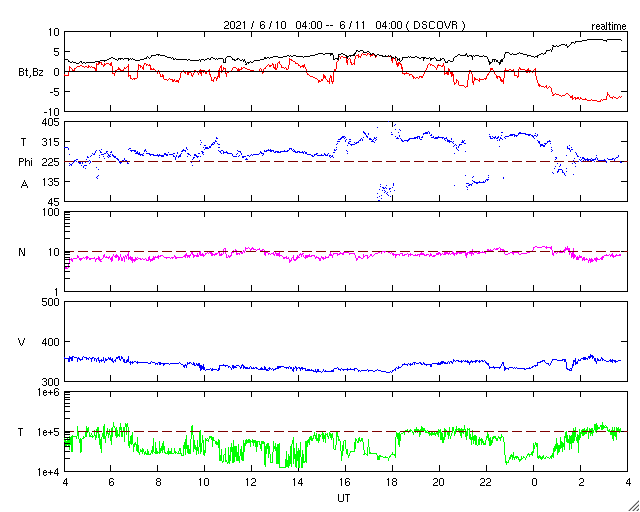Viewport: 640px width, 512px height.
Task: Click the '-10' tick on Bt,Bz panel
Action: pyautogui.click(x=52, y=111)
